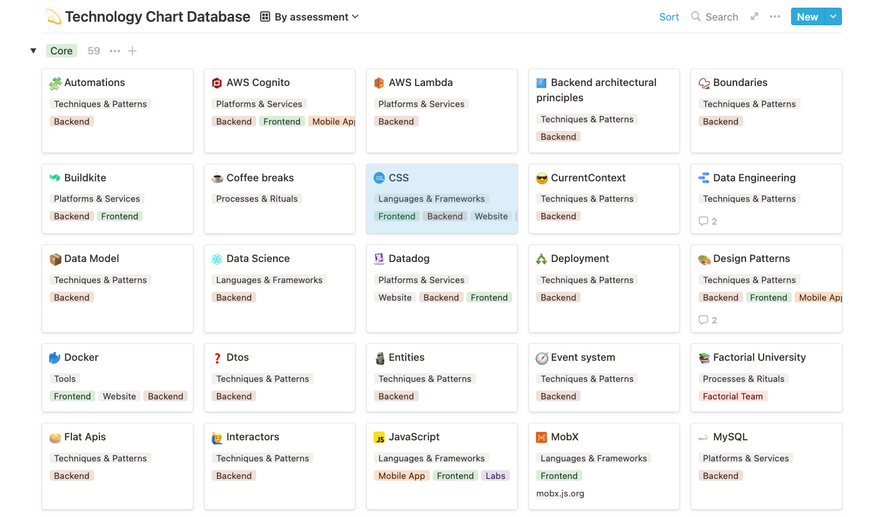
Task: Click Techniques & Patterns on Interactors card
Action: [262, 458]
